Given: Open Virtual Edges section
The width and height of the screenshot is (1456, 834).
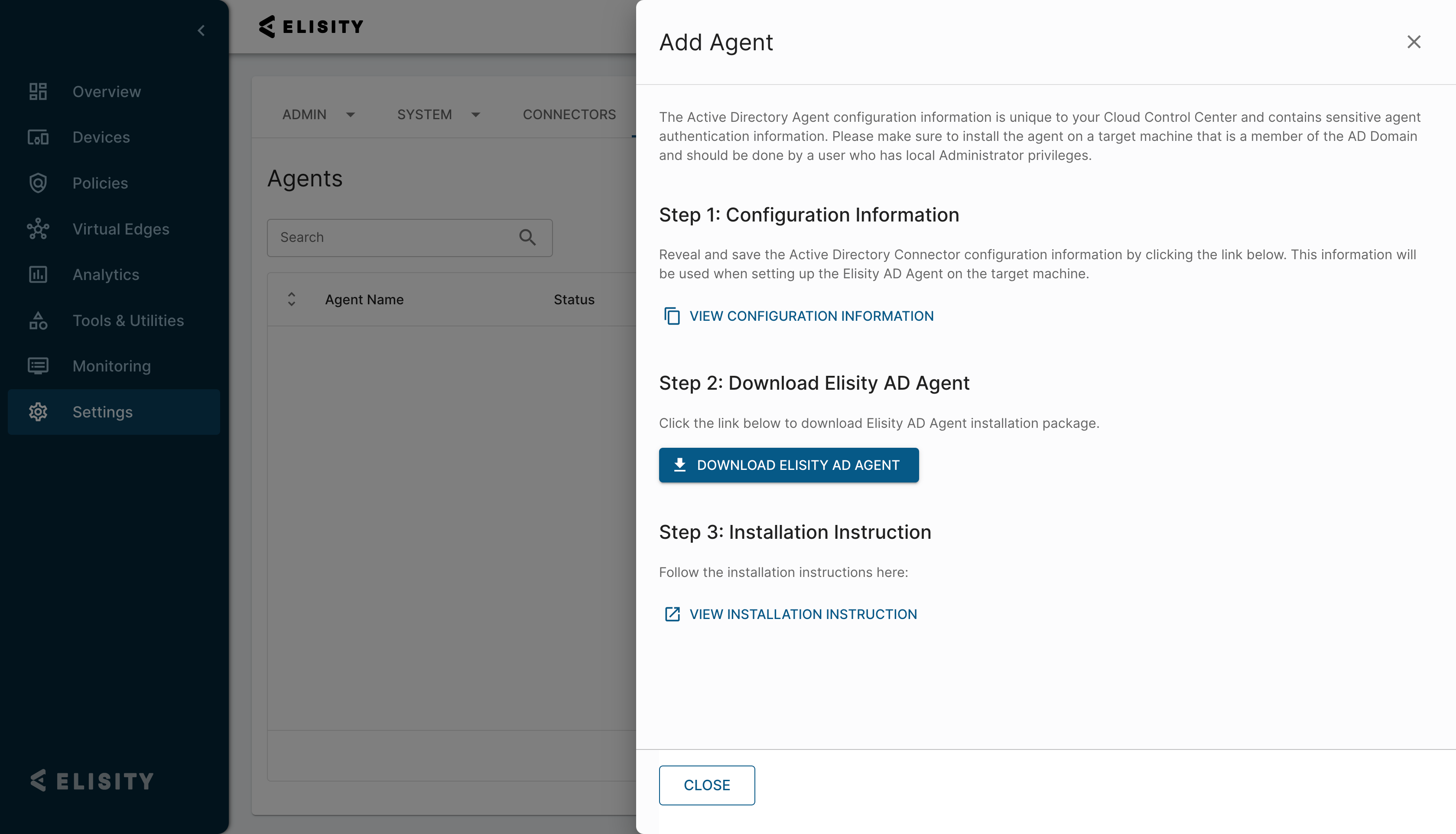Looking at the screenshot, I should coord(114,229).
